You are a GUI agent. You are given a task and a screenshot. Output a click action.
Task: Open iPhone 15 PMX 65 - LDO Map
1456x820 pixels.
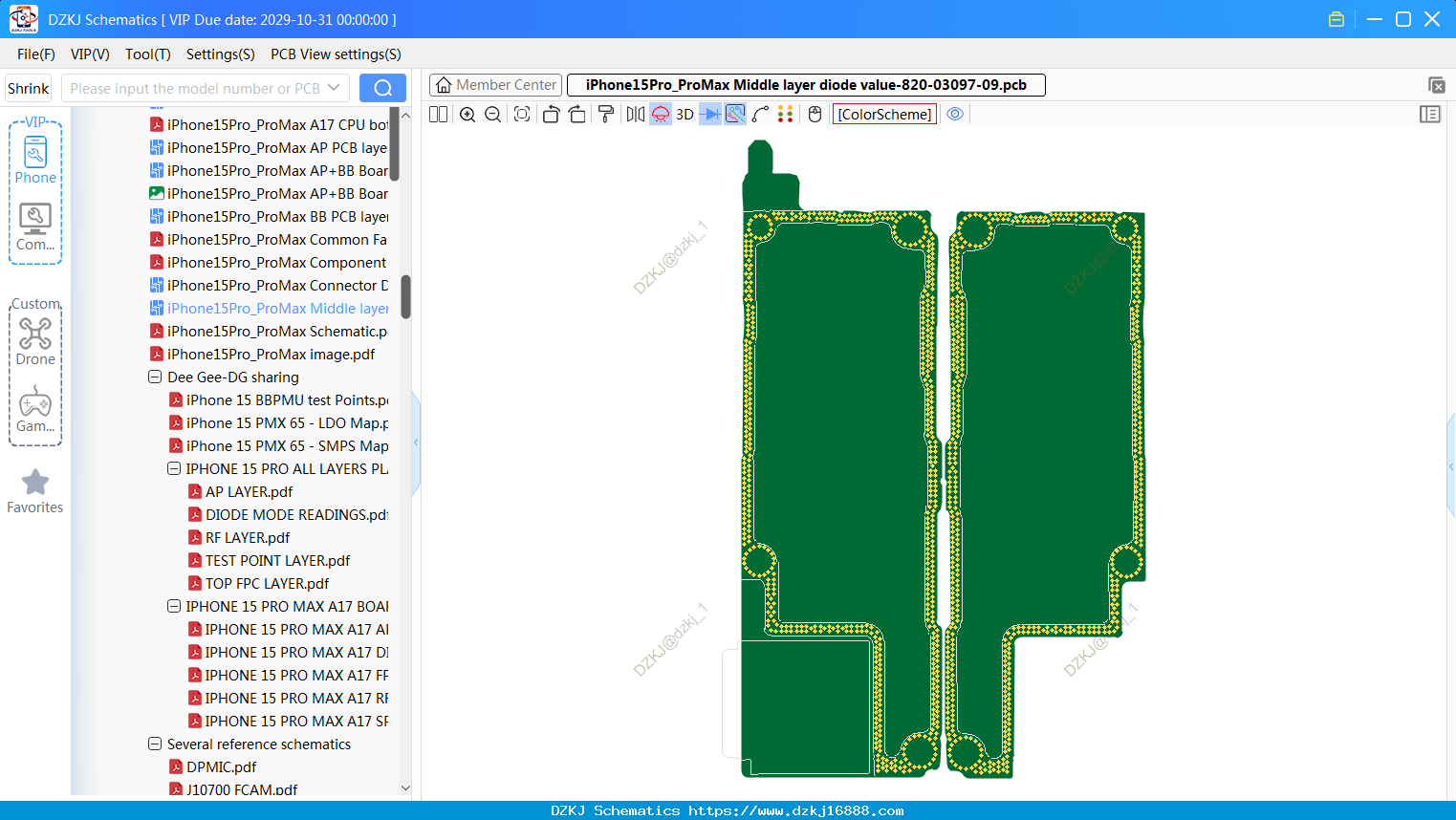pyautogui.click(x=278, y=422)
